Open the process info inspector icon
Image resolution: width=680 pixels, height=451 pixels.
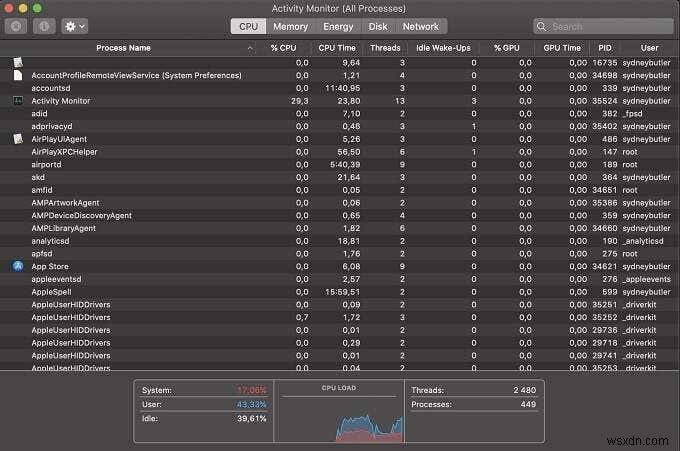pyautogui.click(x=44, y=26)
